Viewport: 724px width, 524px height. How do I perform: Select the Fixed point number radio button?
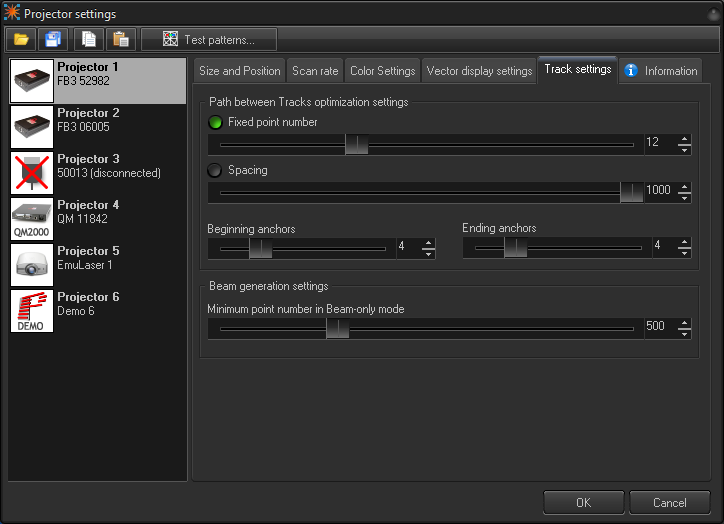pyautogui.click(x=215, y=123)
